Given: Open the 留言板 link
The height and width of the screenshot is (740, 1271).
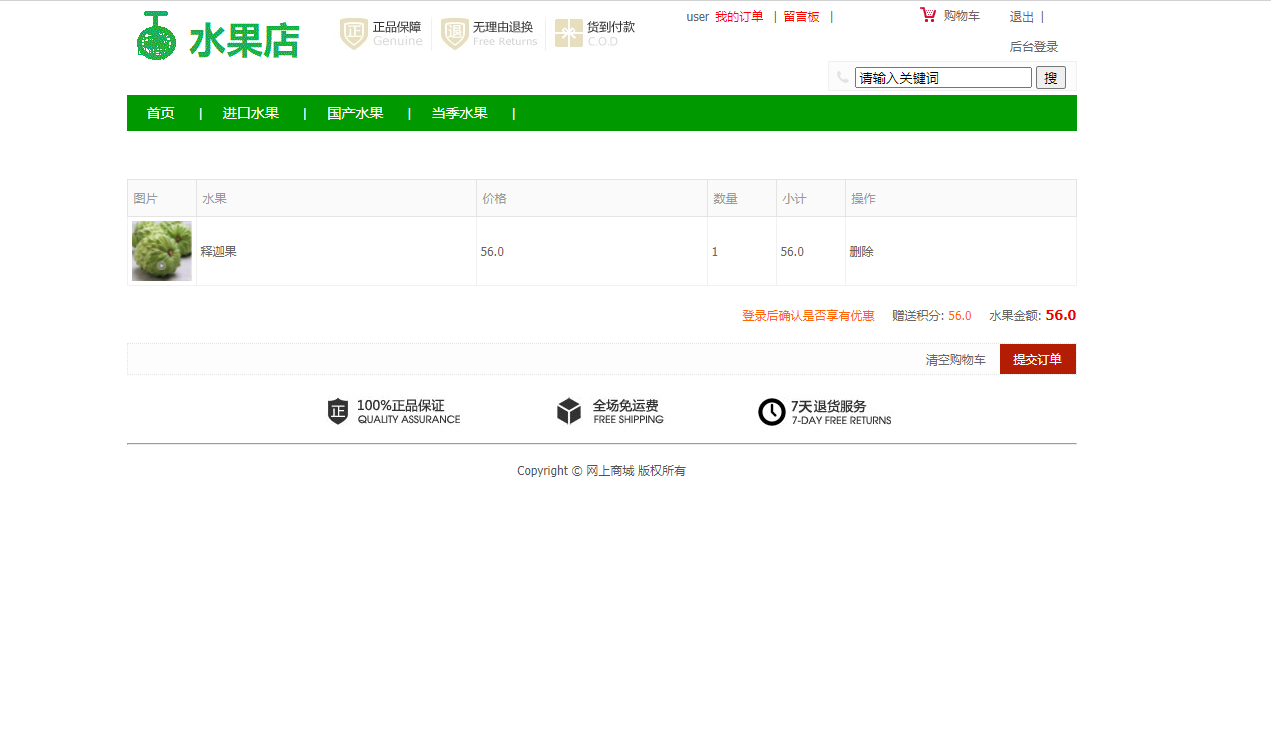Looking at the screenshot, I should [802, 16].
